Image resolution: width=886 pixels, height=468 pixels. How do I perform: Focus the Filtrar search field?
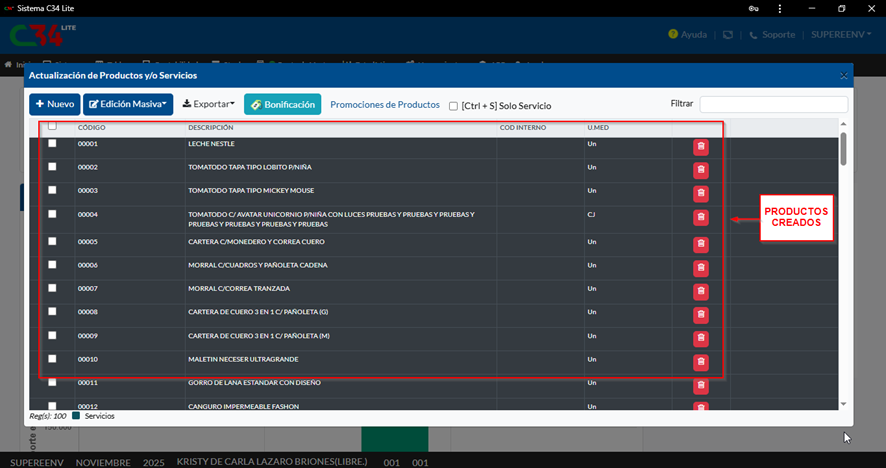click(773, 105)
